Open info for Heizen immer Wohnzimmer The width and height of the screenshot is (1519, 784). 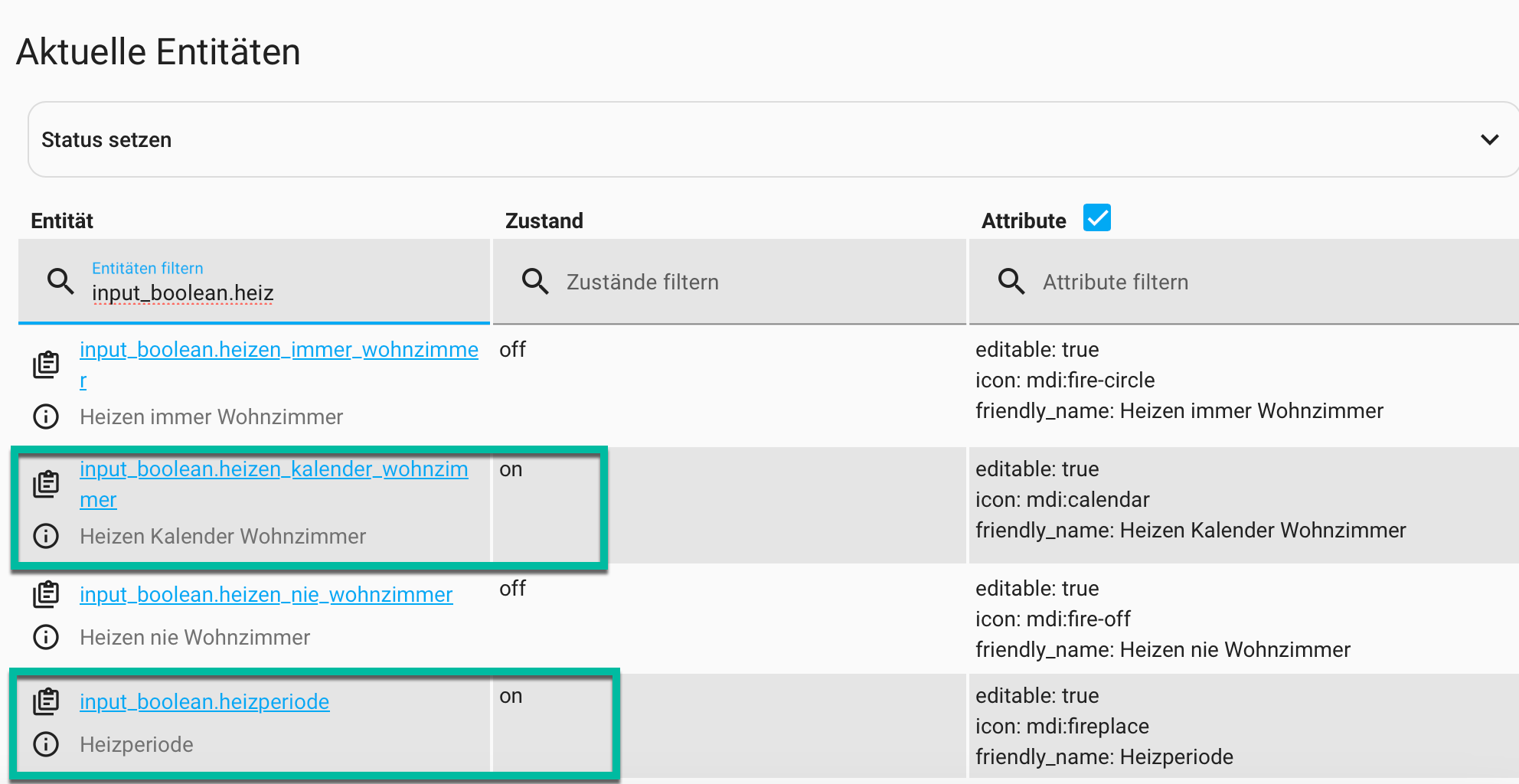(46, 416)
